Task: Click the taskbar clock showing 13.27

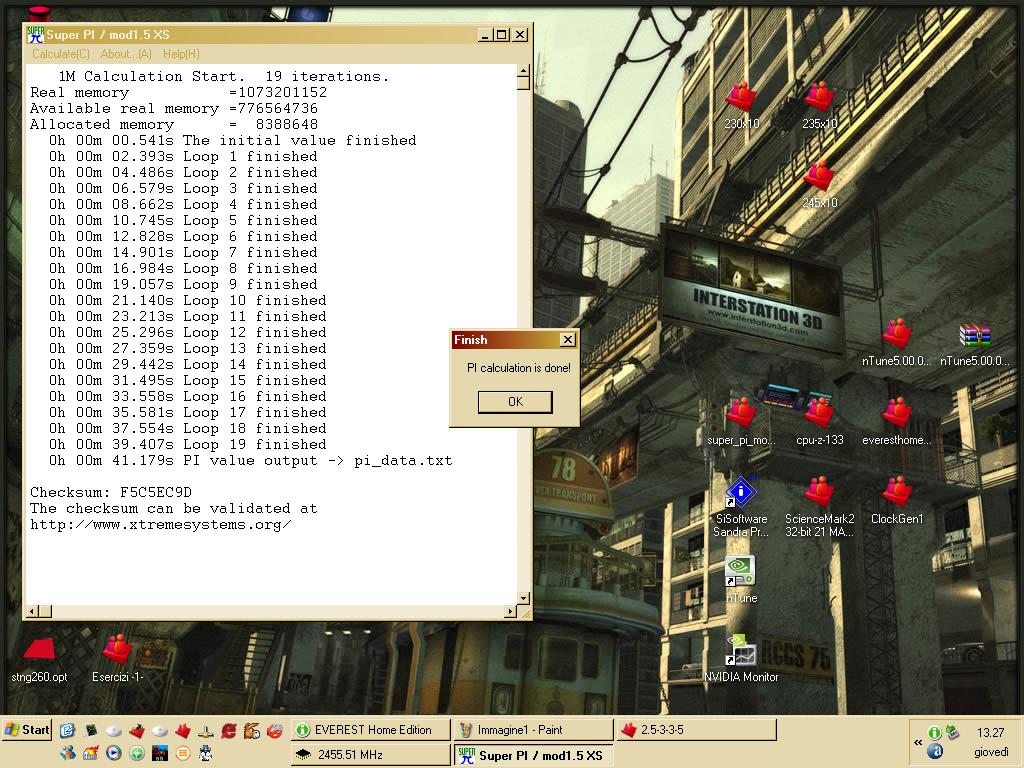Action: point(990,733)
